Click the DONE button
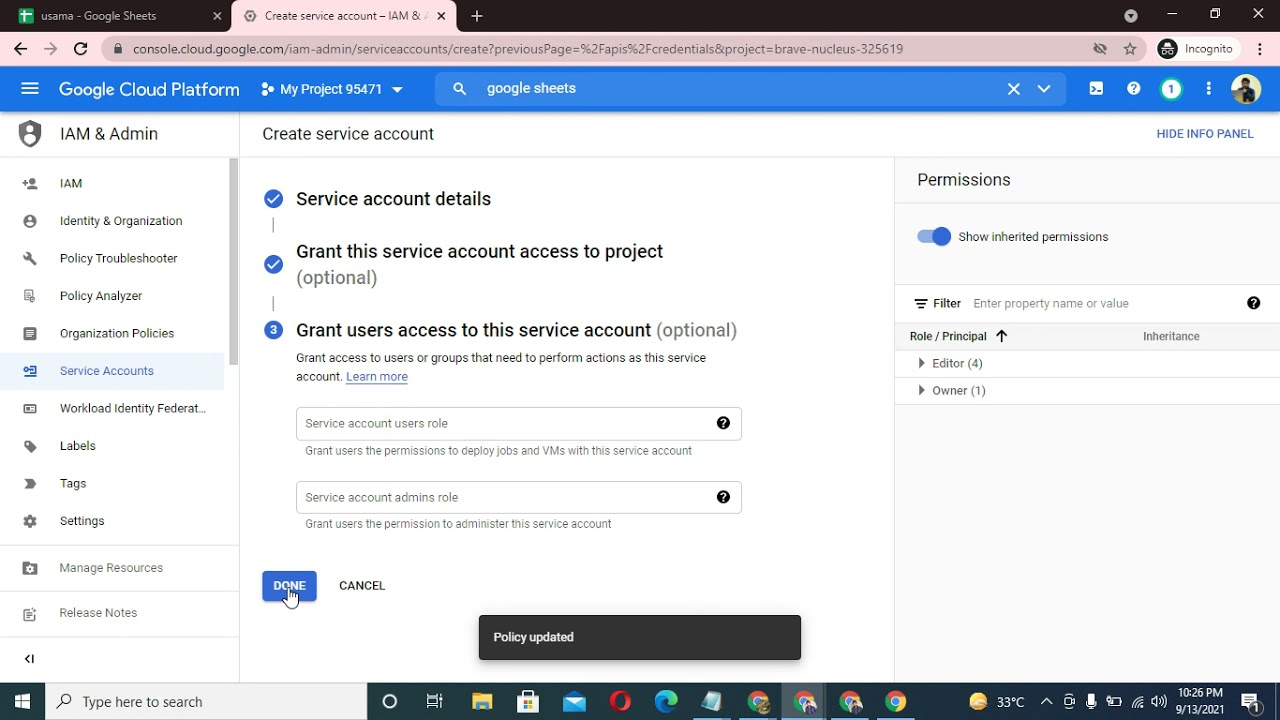The width and height of the screenshot is (1280, 720). [x=289, y=586]
